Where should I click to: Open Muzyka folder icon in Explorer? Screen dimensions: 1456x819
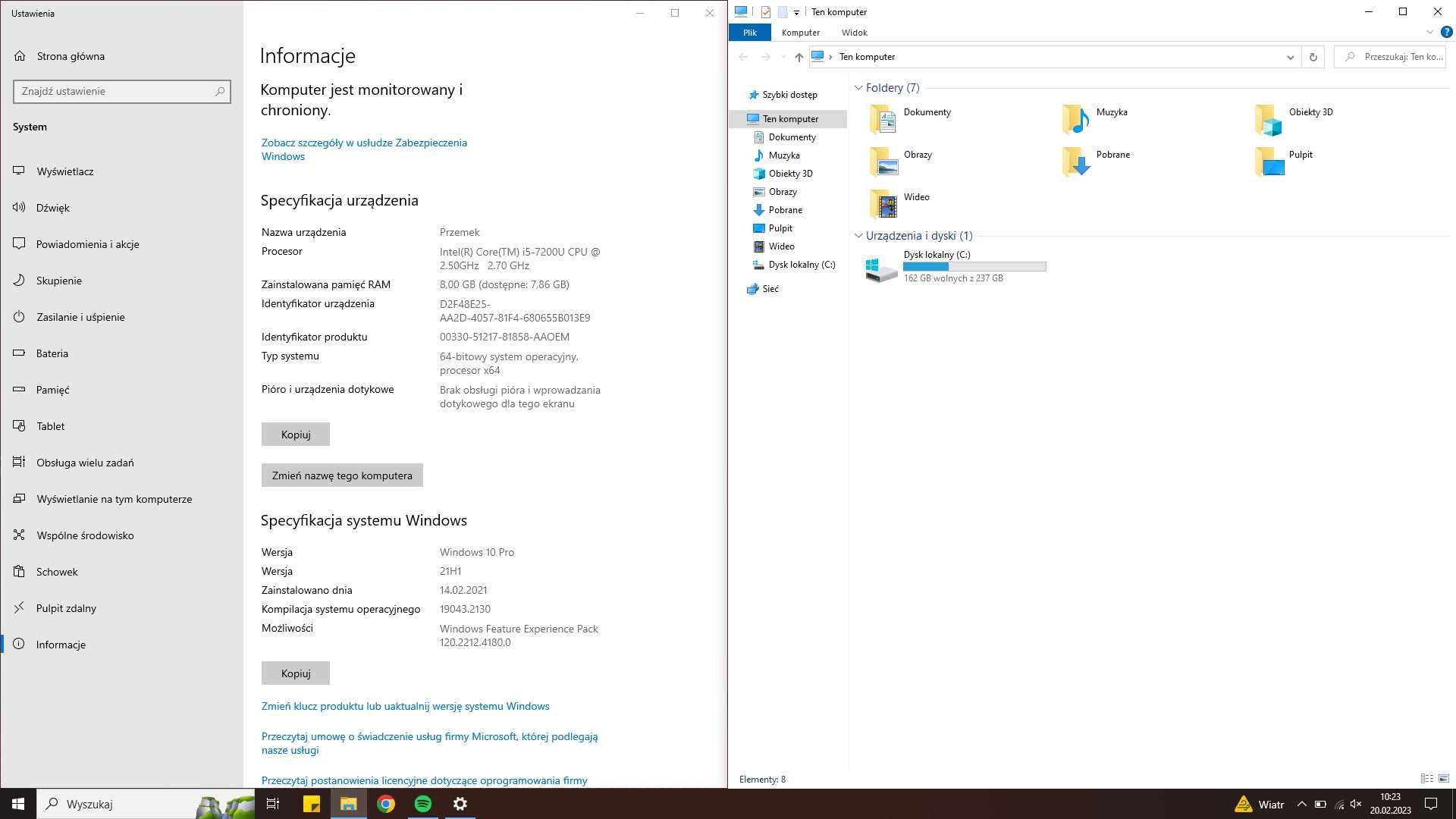coord(1076,120)
